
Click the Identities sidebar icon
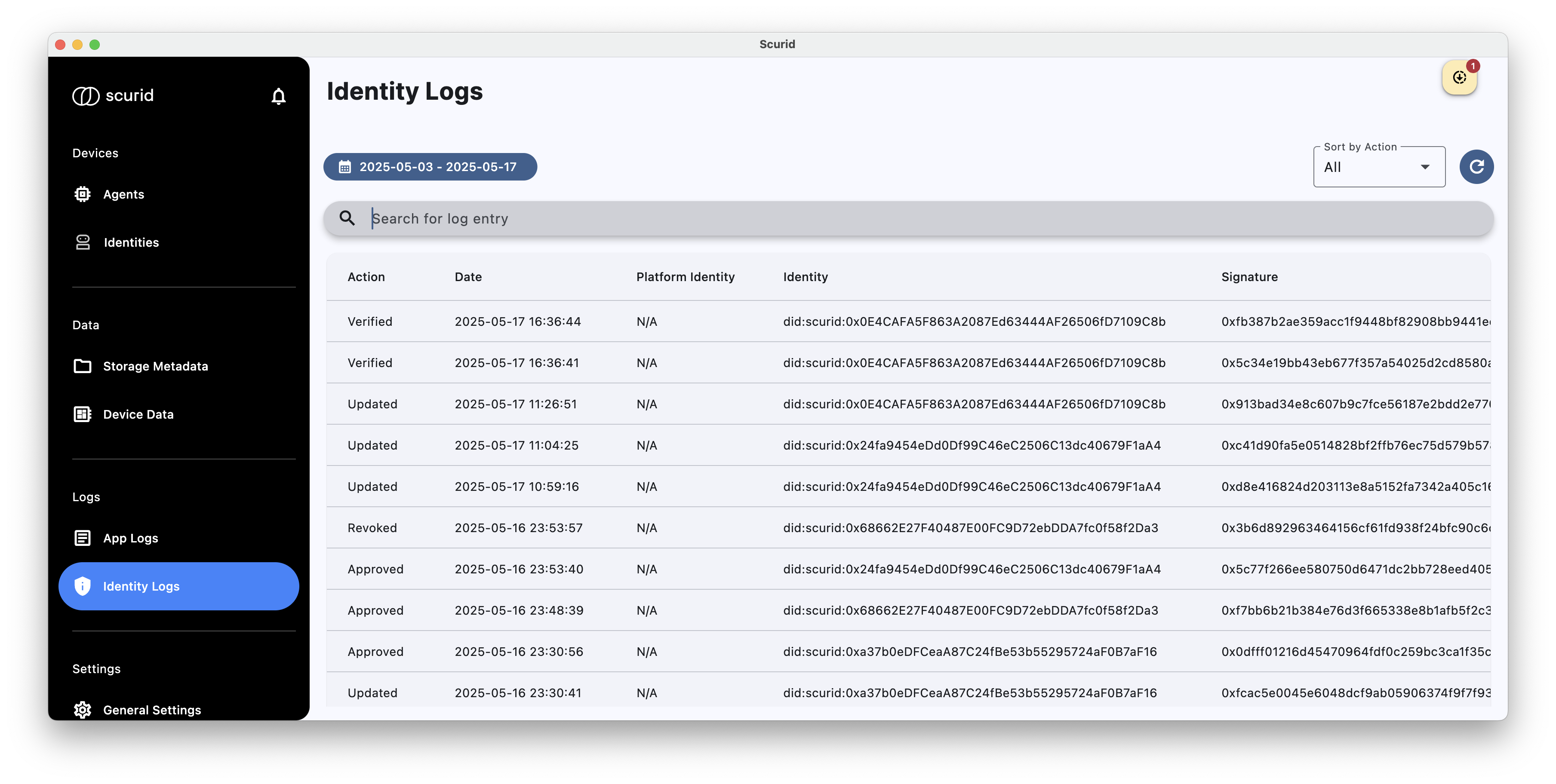tap(83, 242)
